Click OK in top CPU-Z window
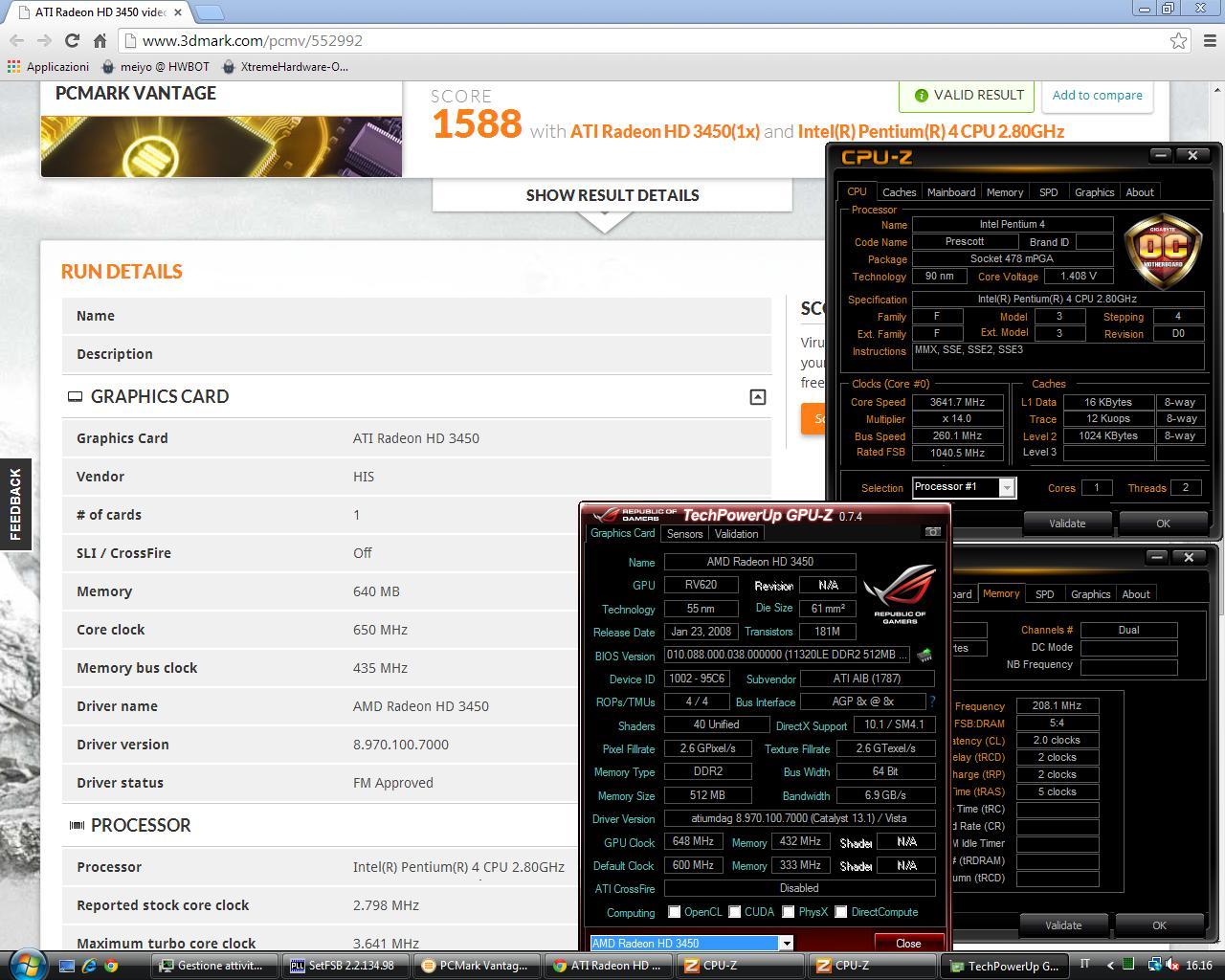This screenshot has width=1225, height=980. coord(1163,523)
